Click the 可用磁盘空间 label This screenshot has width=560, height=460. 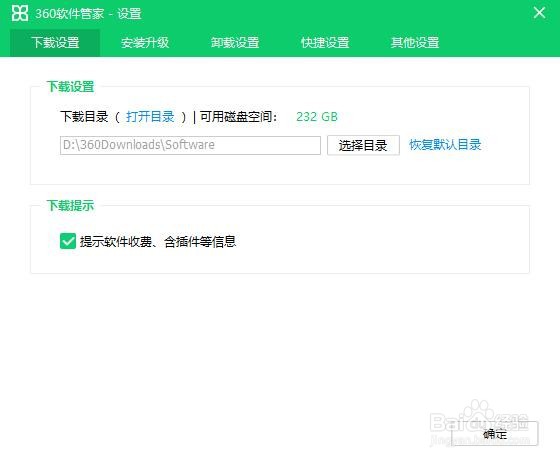tap(238, 116)
